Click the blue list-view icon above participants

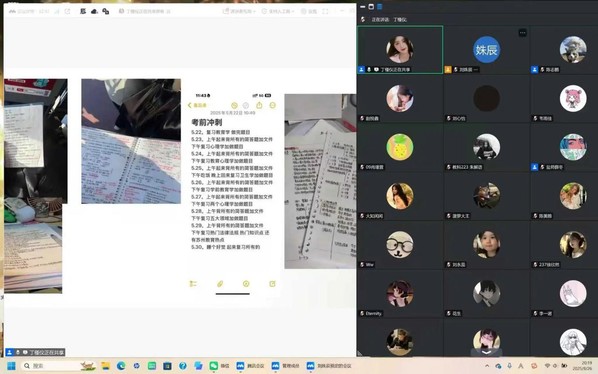click(x=379, y=7)
